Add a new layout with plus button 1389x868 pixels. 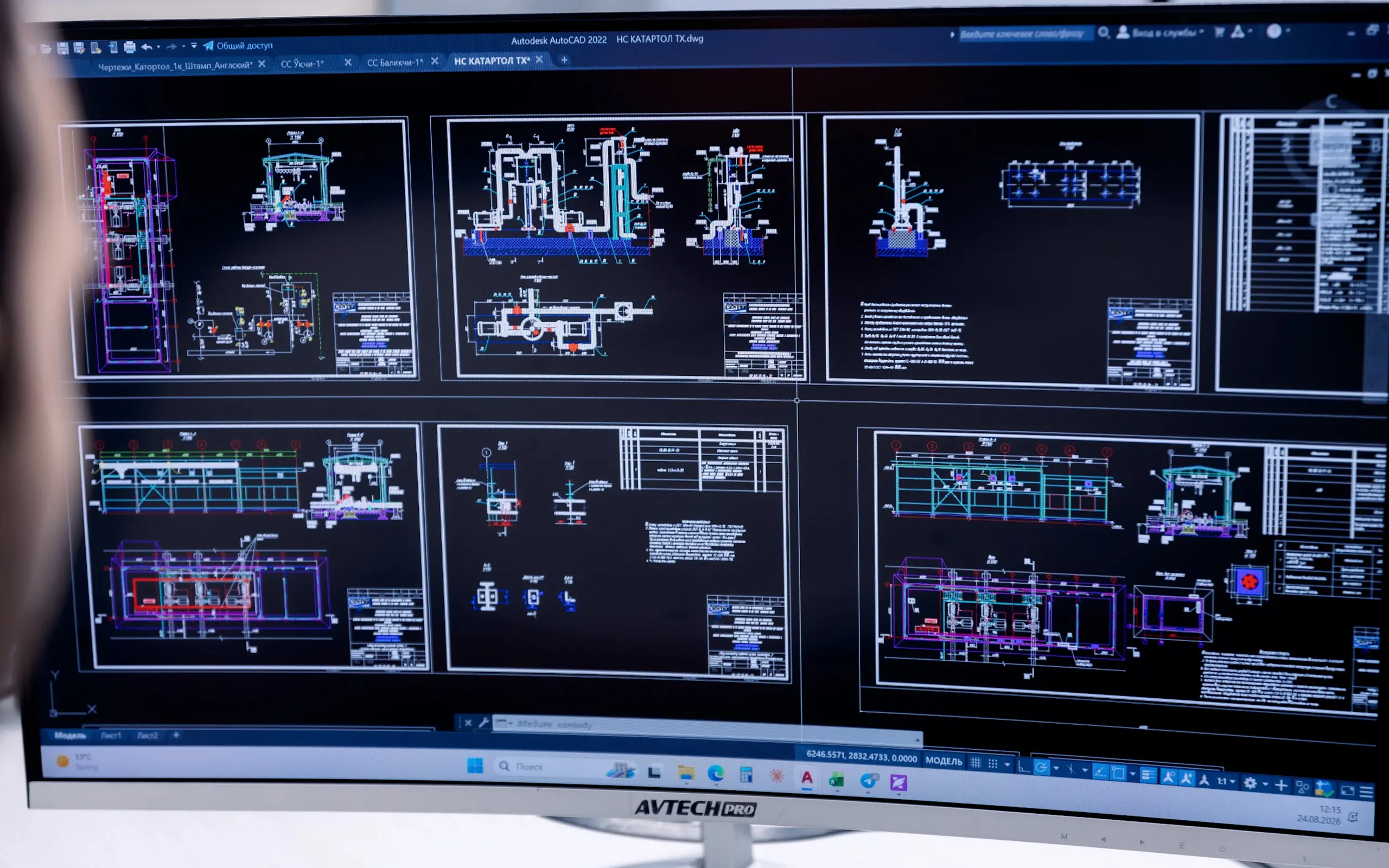click(176, 735)
